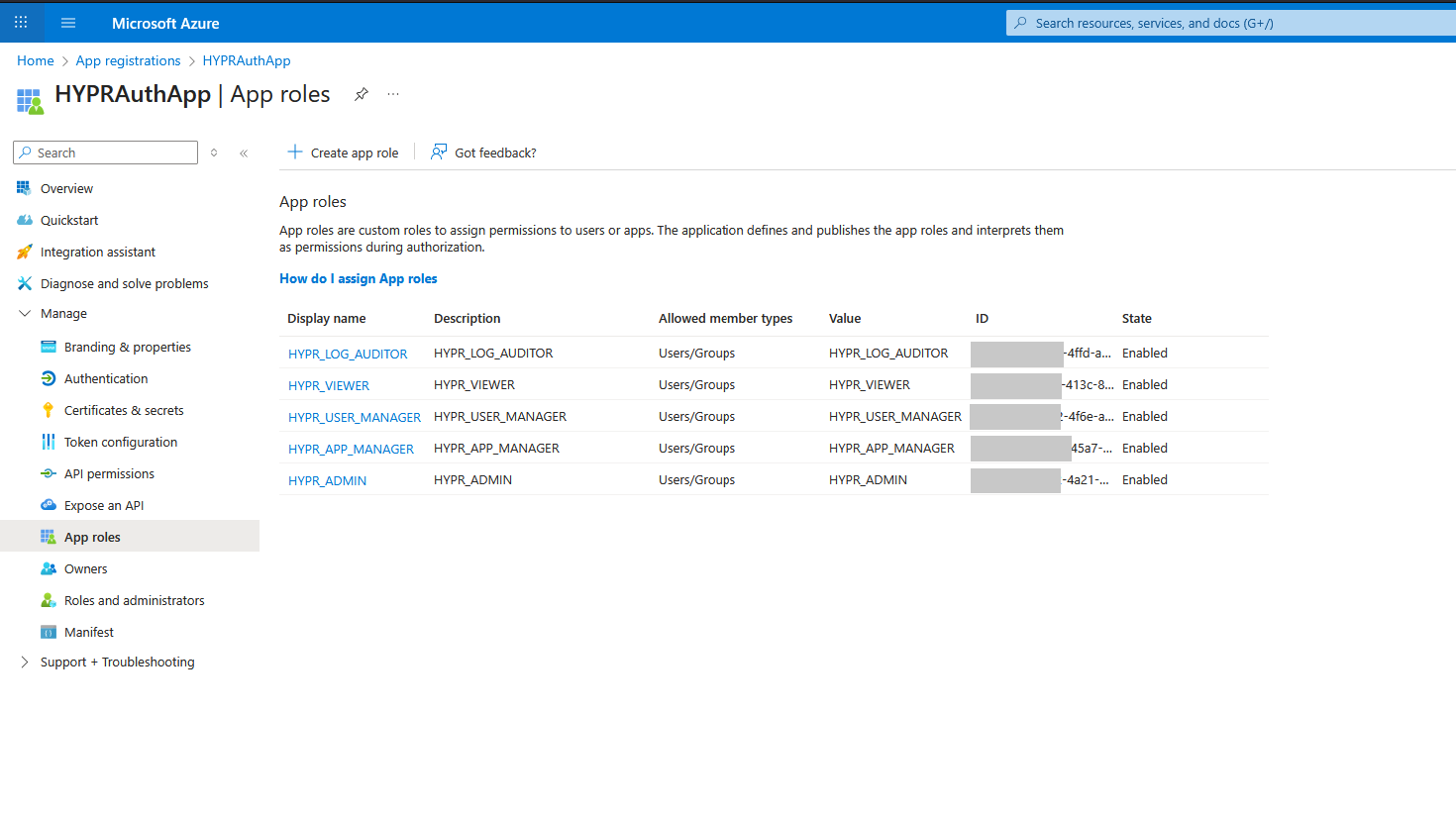Viewport: 1456px width, 817px height.
Task: Pin the HYPRAuthApp page with pushpin icon
Action: pyautogui.click(x=362, y=94)
